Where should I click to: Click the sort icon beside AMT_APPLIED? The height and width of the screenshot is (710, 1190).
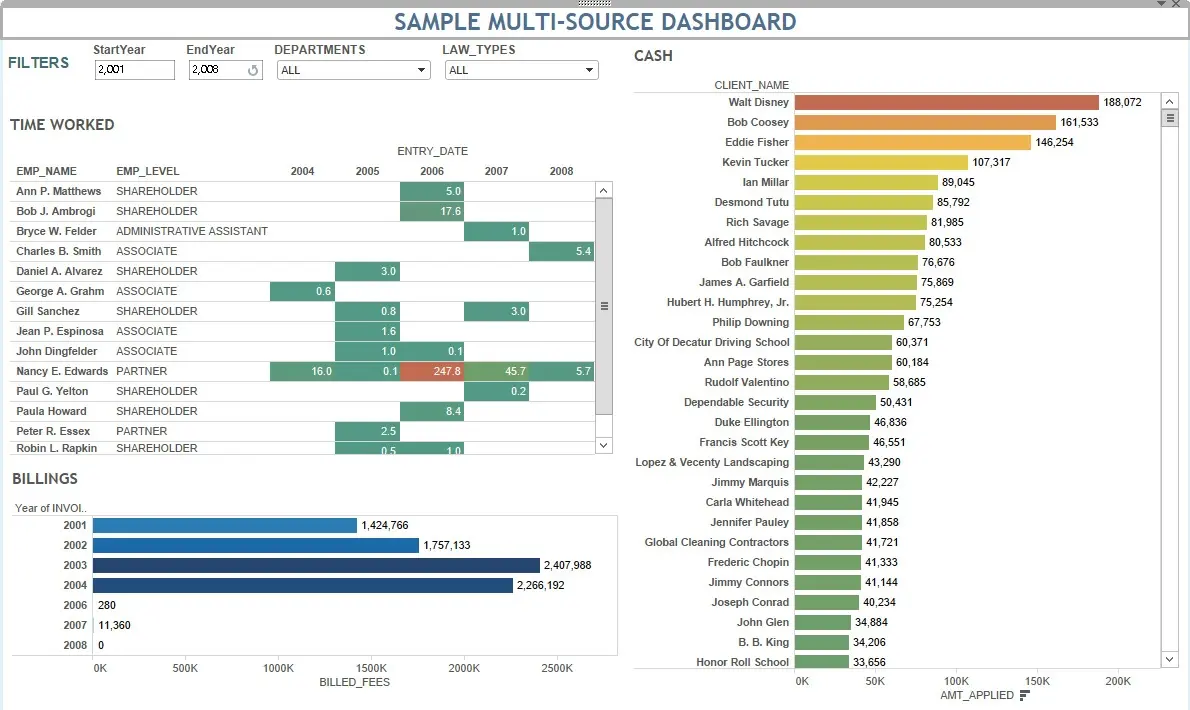pyautogui.click(x=1025, y=695)
